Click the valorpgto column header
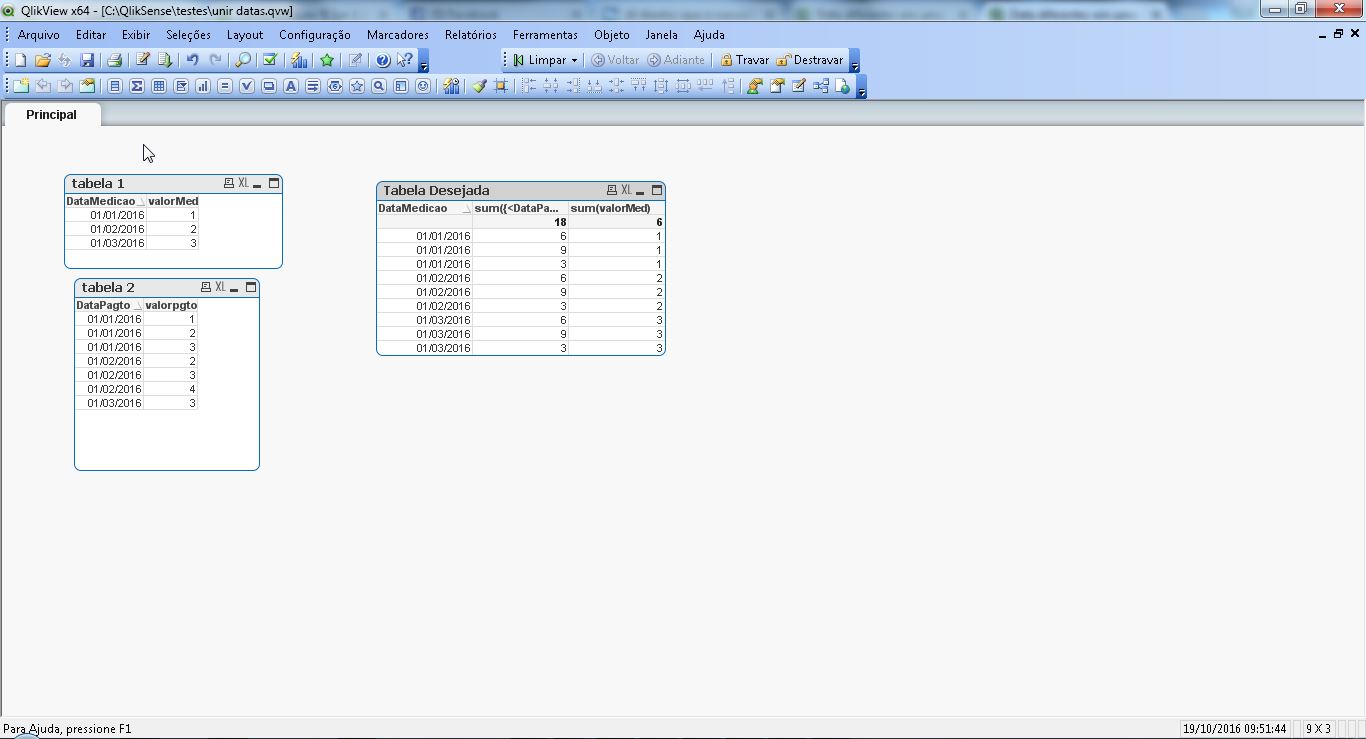The height and width of the screenshot is (739, 1366). [x=171, y=305]
